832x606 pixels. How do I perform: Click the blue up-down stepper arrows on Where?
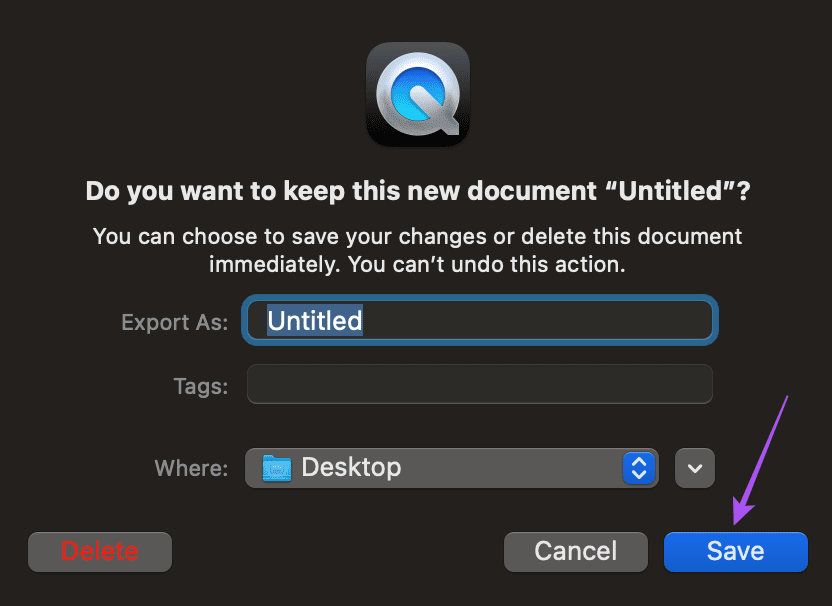coord(639,468)
